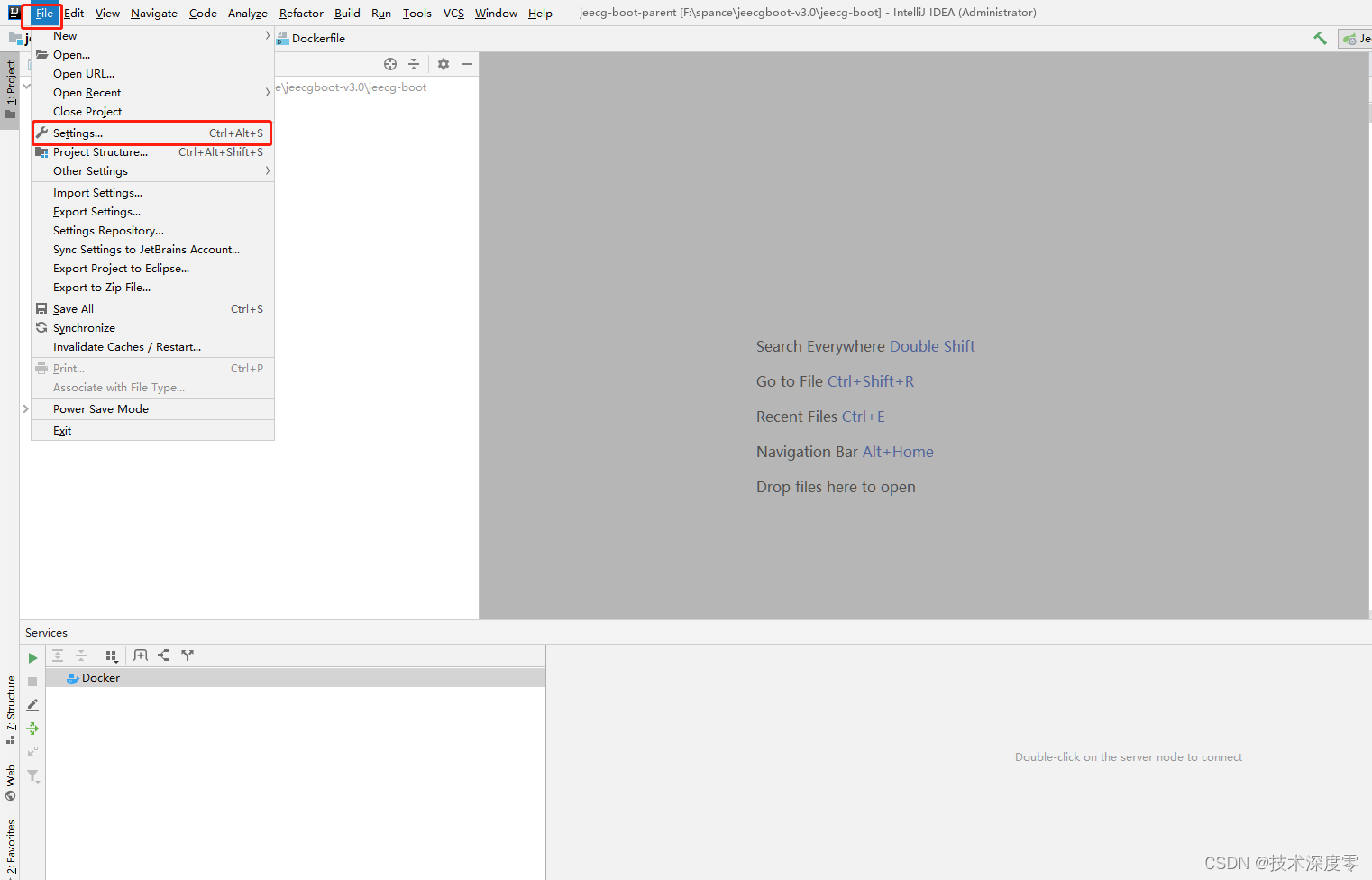
Task: Open the Build menu
Action: (x=347, y=14)
